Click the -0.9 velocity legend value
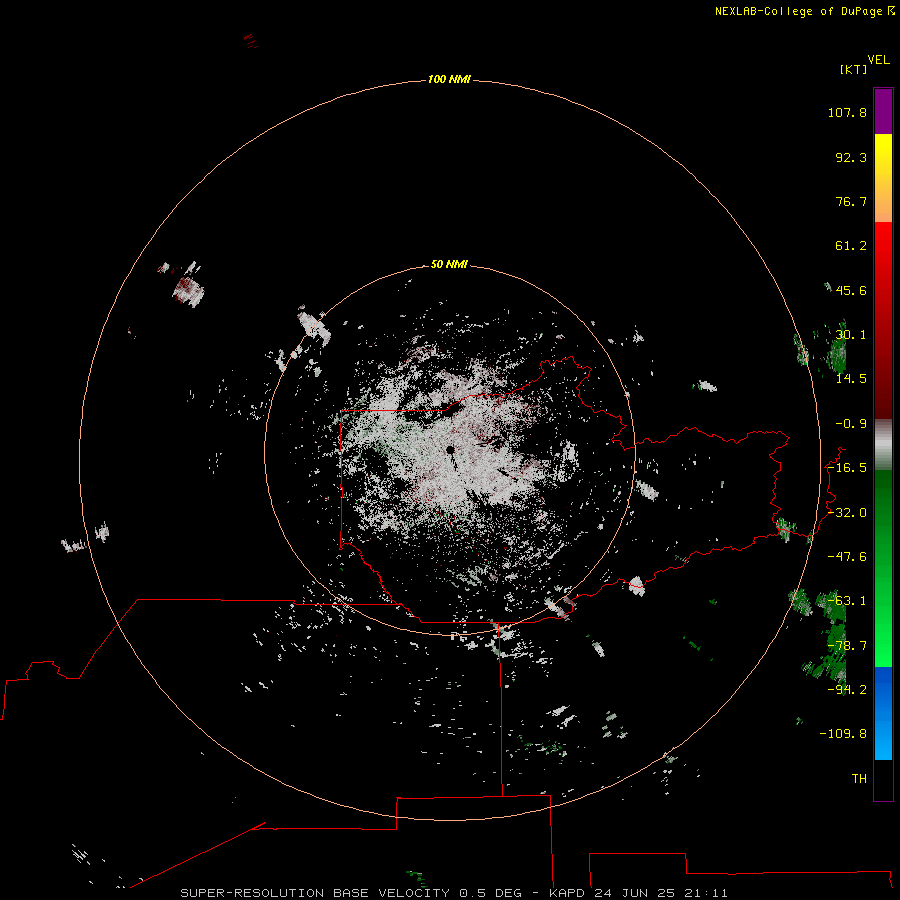This screenshot has width=900, height=900. coord(851,424)
